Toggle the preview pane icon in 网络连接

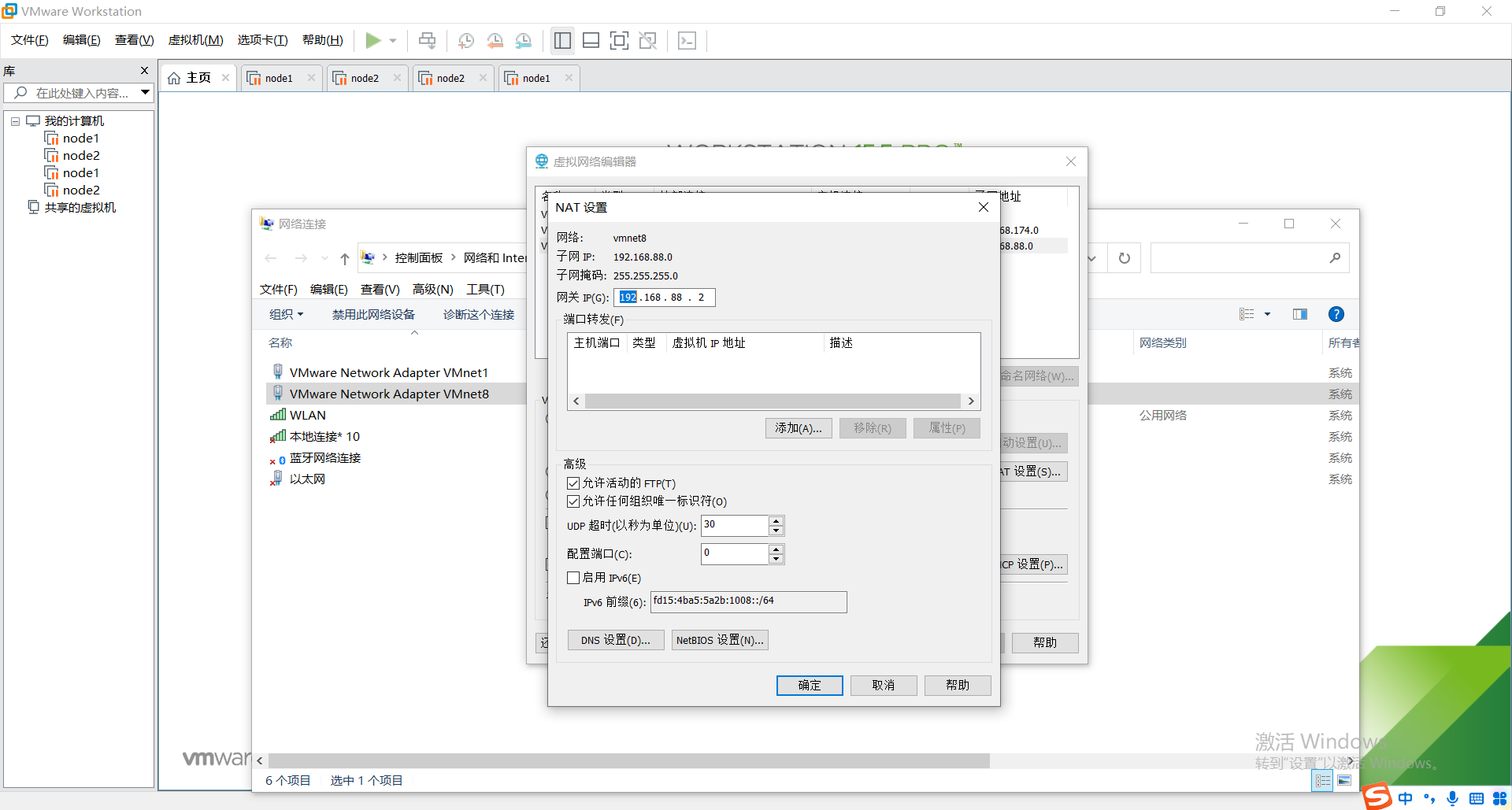tap(1300, 315)
